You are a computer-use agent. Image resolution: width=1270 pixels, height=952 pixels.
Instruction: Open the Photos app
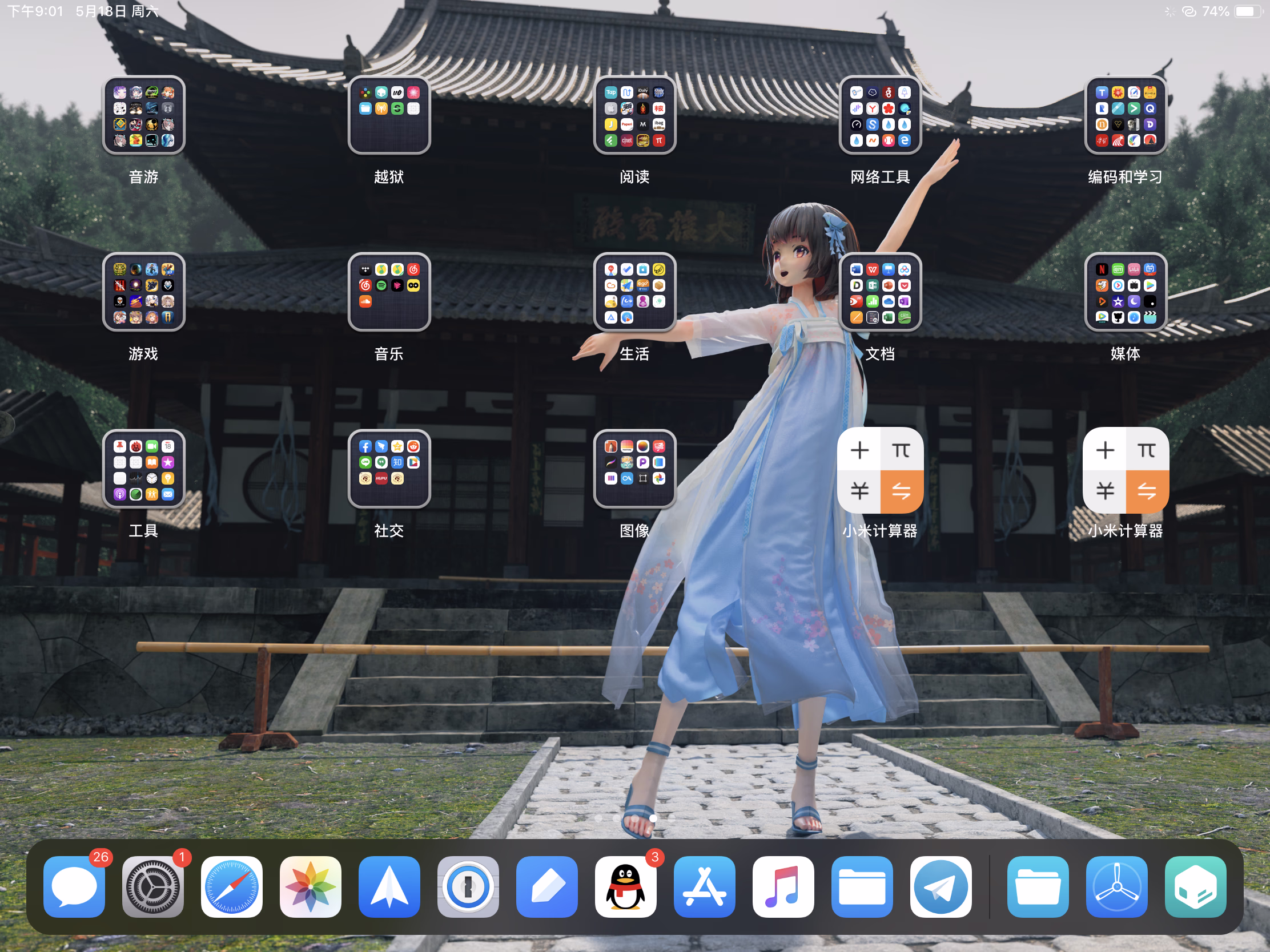point(310,886)
